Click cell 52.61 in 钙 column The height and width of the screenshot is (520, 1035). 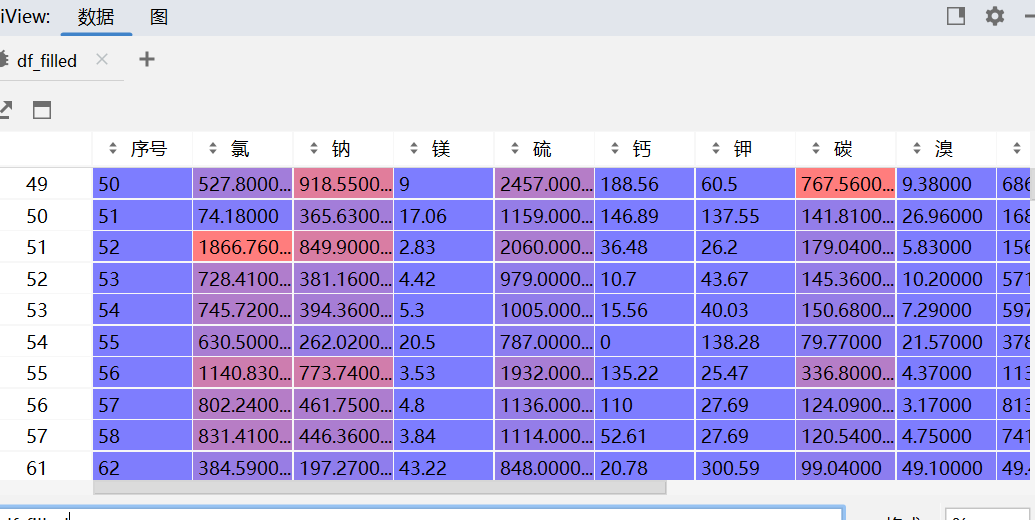click(644, 436)
